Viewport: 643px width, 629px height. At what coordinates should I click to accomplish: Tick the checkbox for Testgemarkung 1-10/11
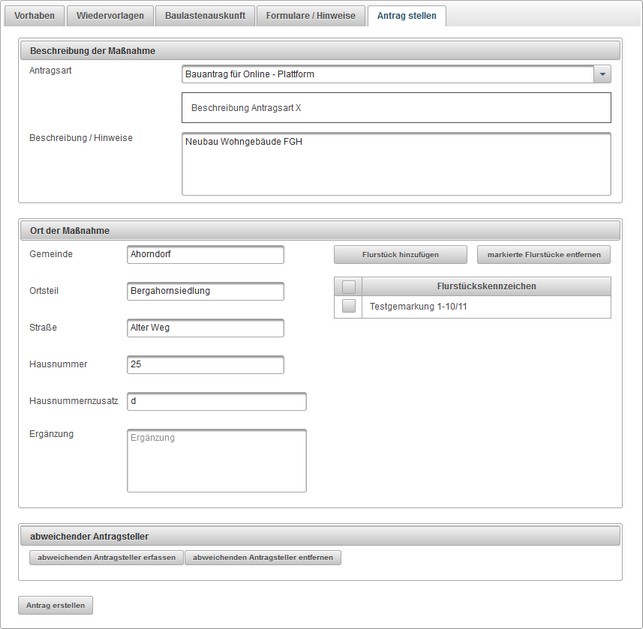(x=348, y=307)
